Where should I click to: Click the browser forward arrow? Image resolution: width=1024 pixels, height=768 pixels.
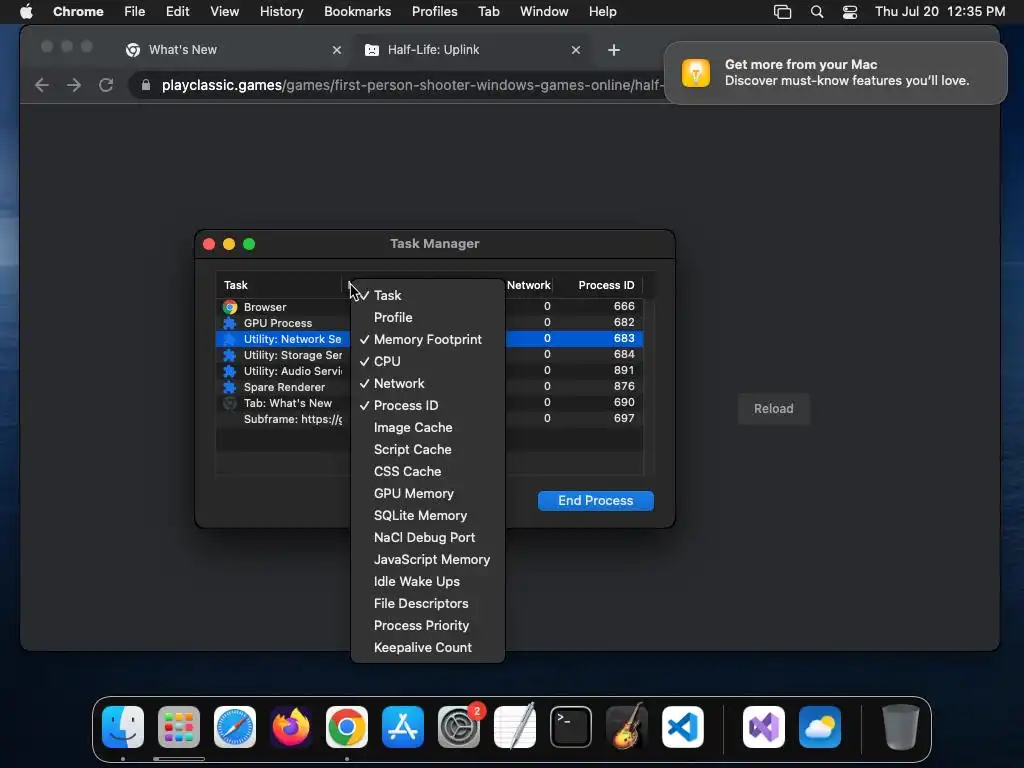coord(74,85)
